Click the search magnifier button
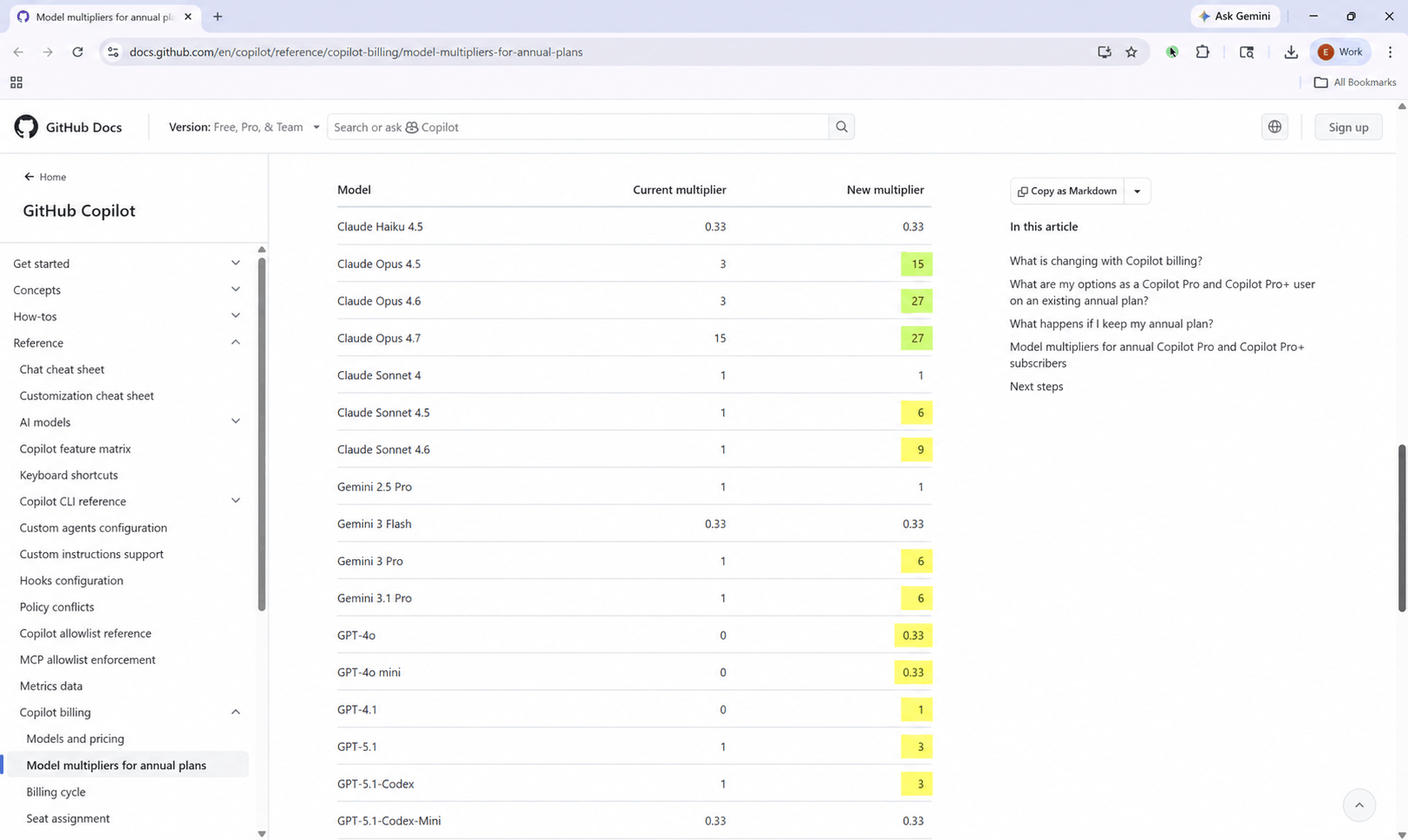Viewport: 1408px width, 840px height. click(x=841, y=127)
